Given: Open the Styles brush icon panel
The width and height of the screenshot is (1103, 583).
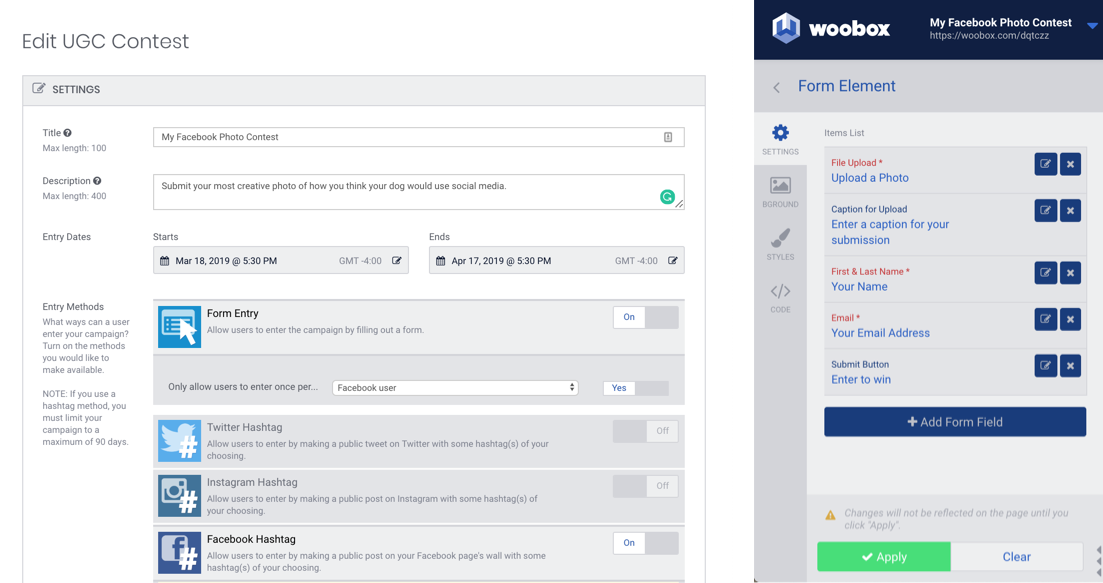Looking at the screenshot, I should point(780,244).
